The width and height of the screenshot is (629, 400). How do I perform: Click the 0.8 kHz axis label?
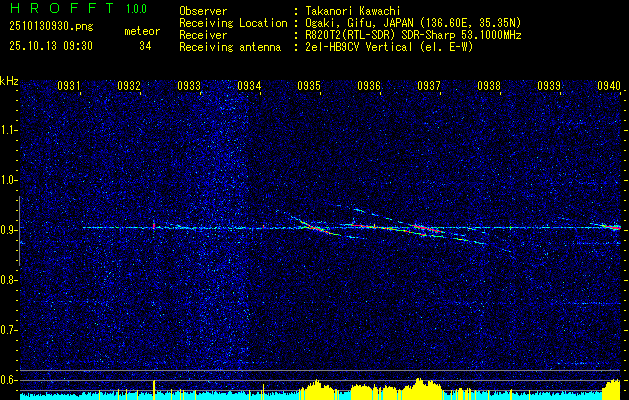[7, 280]
